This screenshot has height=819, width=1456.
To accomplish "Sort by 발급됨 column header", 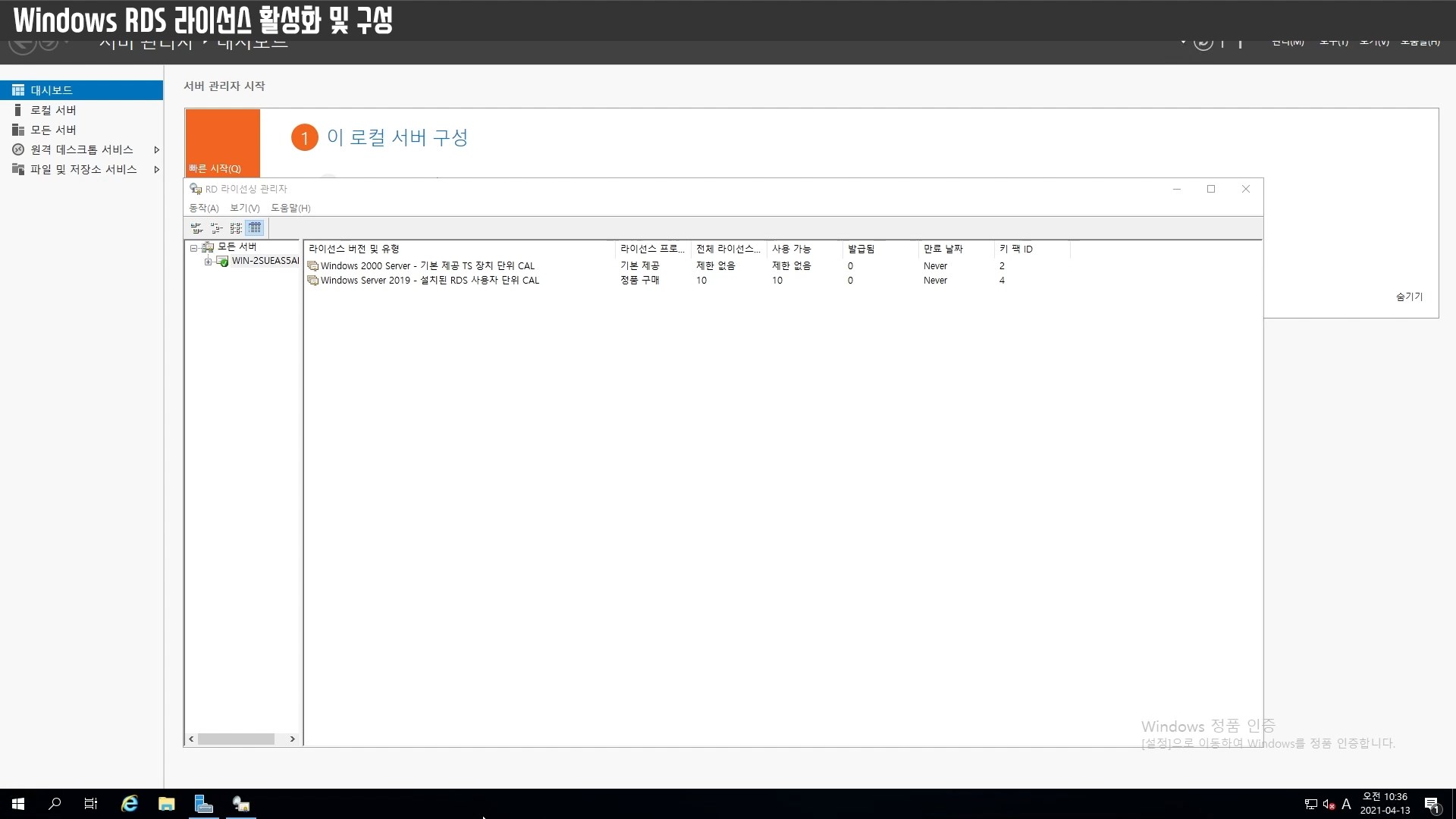I will click(x=880, y=249).
